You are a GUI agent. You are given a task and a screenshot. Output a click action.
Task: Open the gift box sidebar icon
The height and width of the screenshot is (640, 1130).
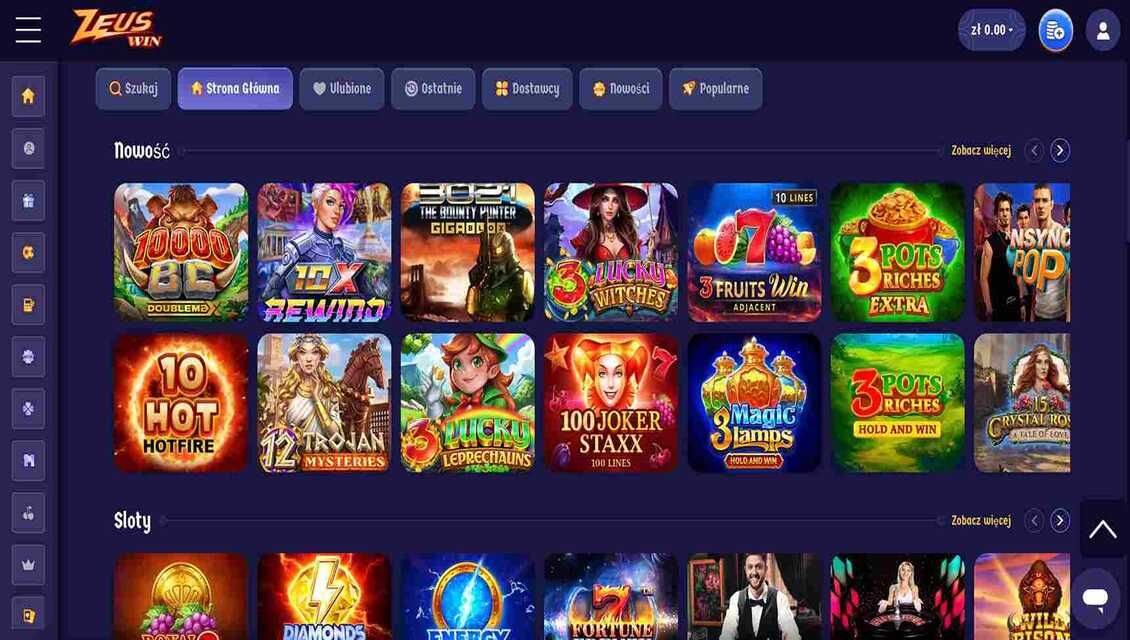click(x=28, y=200)
